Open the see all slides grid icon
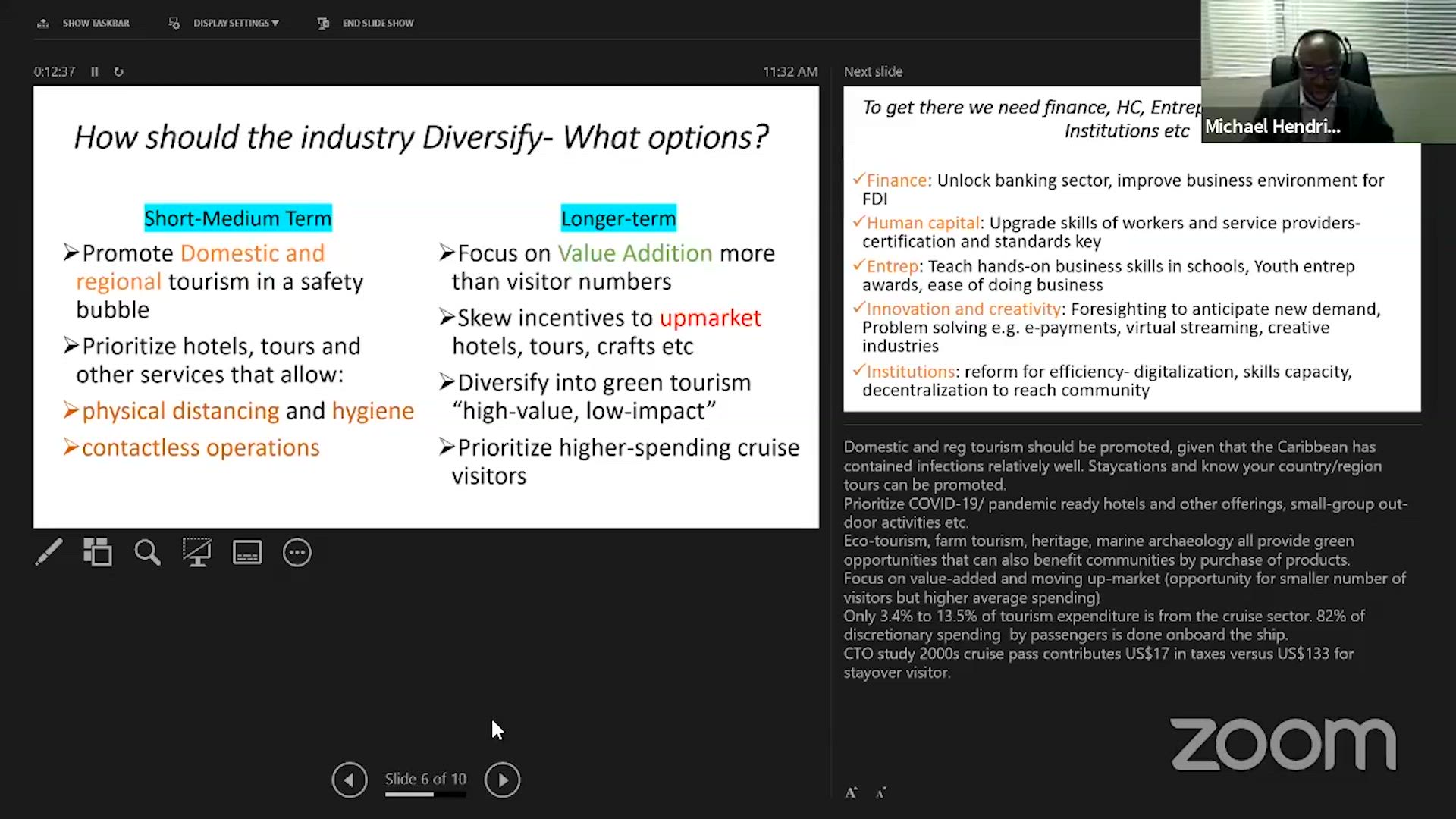Screen dimensions: 1456x819 pyautogui.click(x=98, y=553)
